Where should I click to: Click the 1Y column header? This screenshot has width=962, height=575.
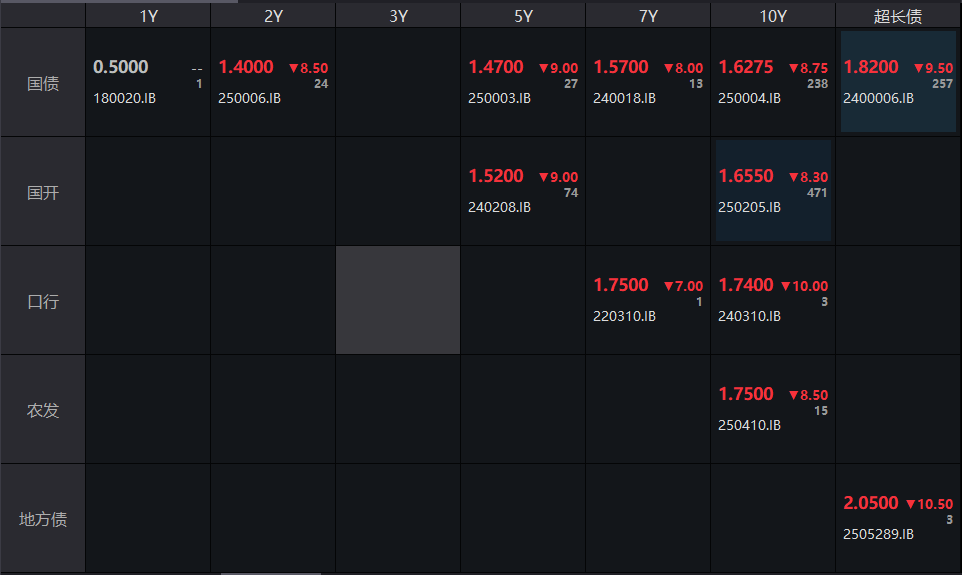[148, 16]
